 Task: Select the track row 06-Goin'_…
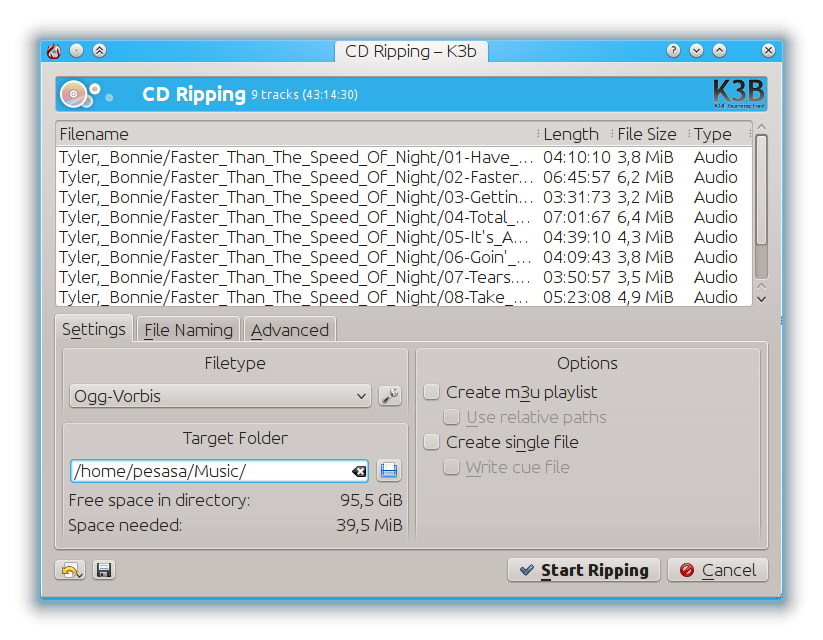[404, 257]
